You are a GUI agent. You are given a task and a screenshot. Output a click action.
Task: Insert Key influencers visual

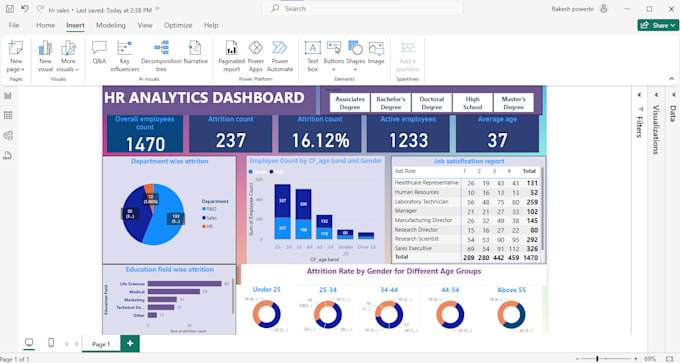tap(124, 56)
